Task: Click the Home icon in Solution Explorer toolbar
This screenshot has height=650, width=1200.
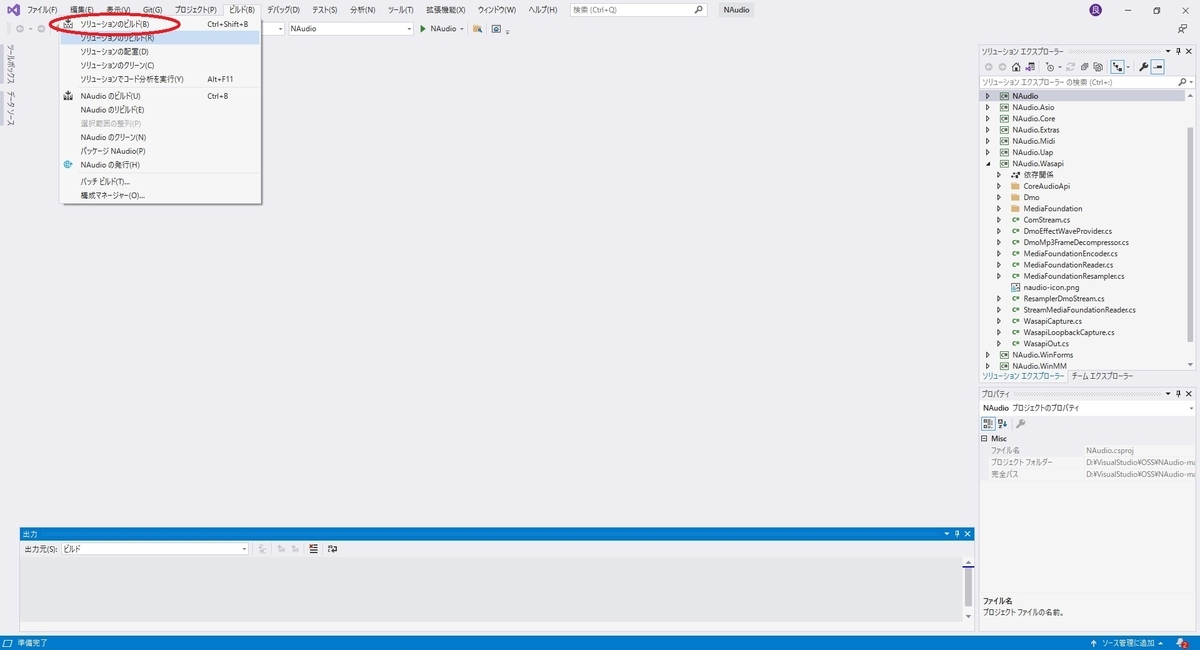Action: click(1014, 67)
